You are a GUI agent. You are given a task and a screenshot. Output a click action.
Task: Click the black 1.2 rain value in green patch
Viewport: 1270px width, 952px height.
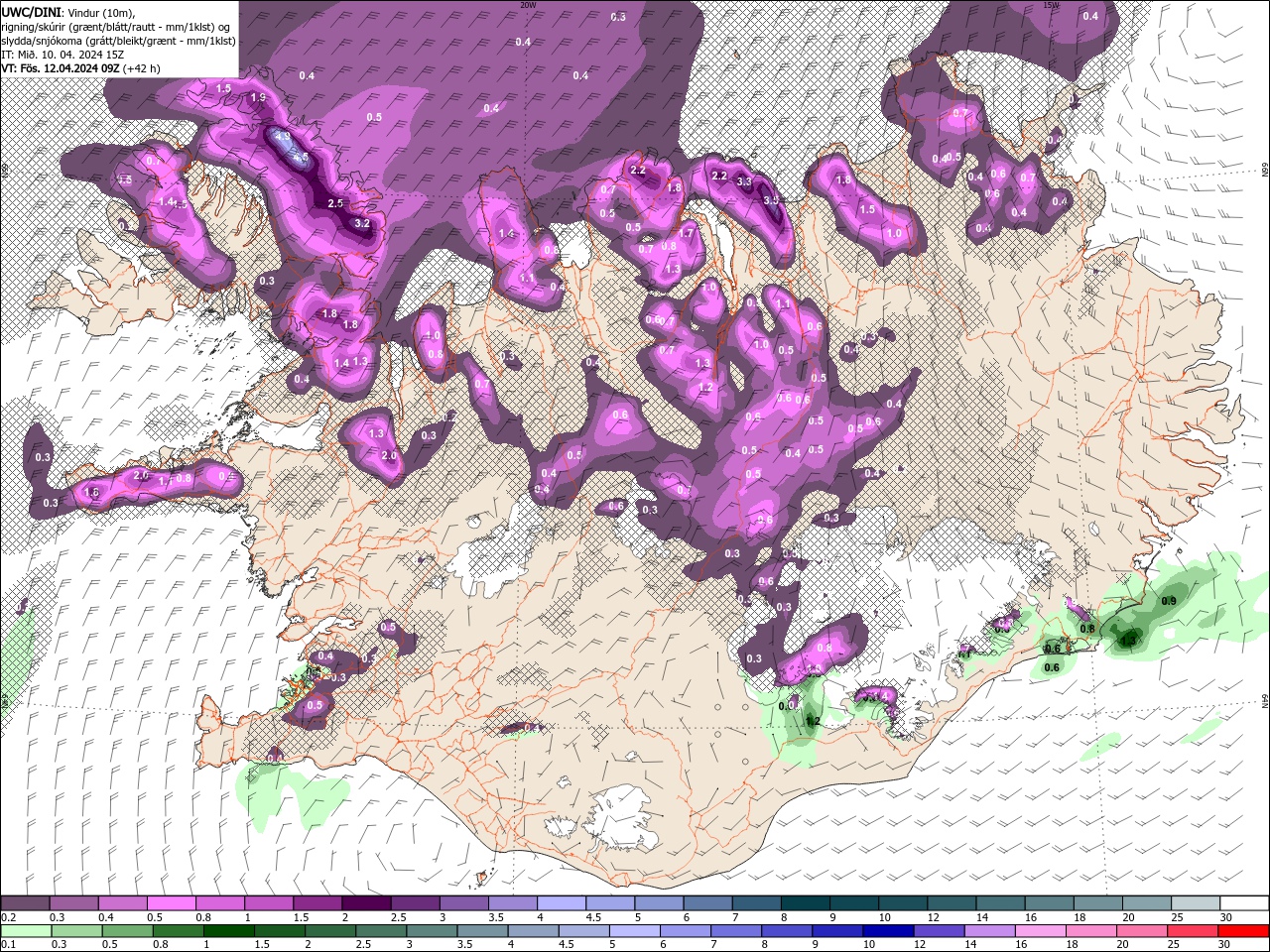coord(813,721)
